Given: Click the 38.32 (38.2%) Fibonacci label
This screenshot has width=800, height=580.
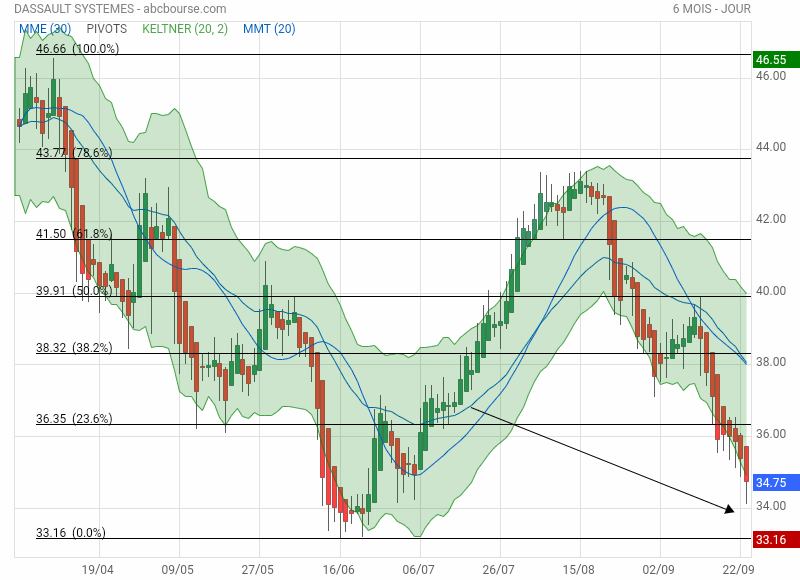Looking at the screenshot, I should pyautogui.click(x=74, y=348).
